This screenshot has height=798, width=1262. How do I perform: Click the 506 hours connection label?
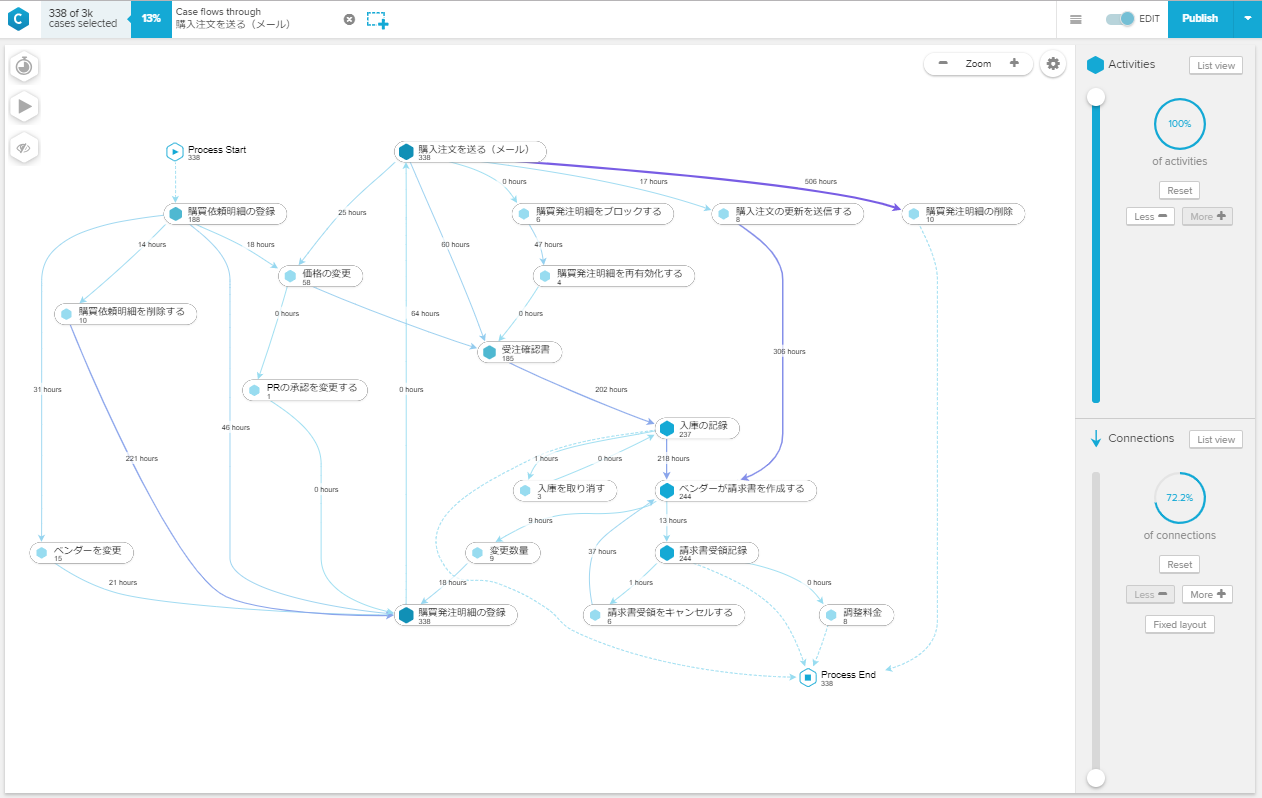(820, 182)
